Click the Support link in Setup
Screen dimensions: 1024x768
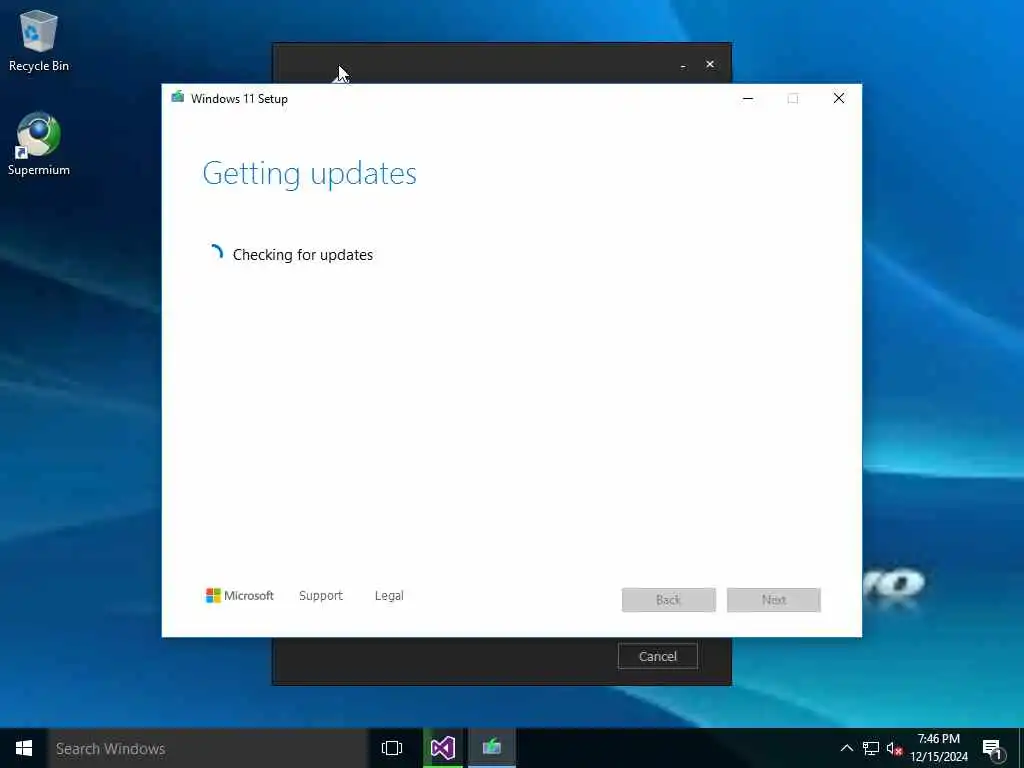coord(321,596)
